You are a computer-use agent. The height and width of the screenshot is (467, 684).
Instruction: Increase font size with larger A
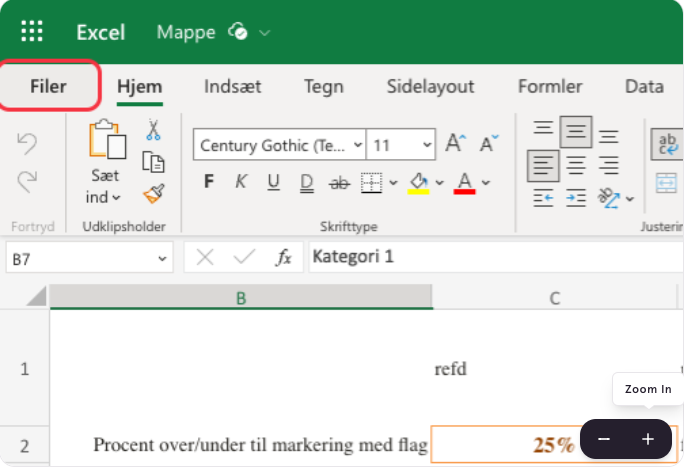pos(455,143)
